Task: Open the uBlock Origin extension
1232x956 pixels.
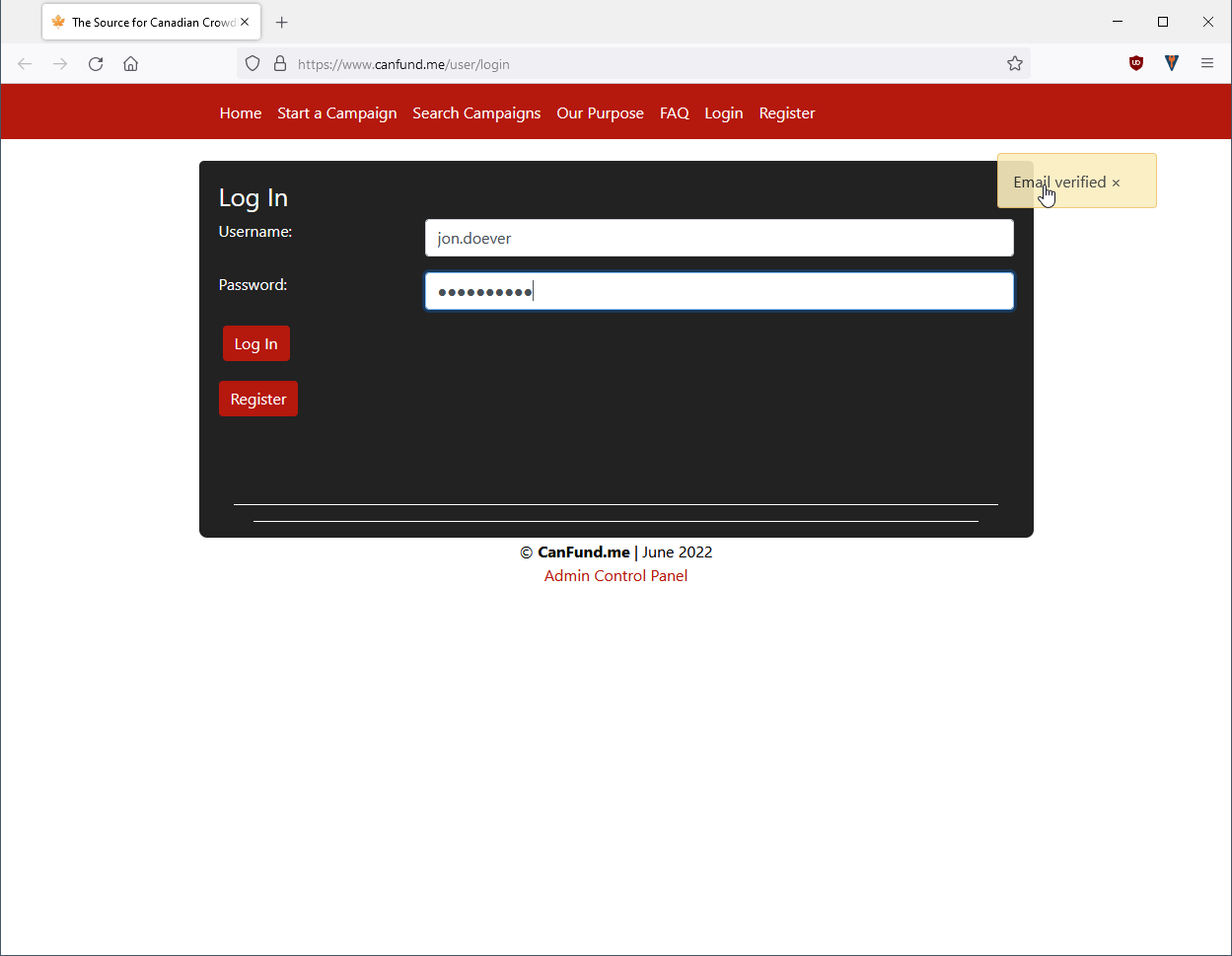Action: 1136,63
